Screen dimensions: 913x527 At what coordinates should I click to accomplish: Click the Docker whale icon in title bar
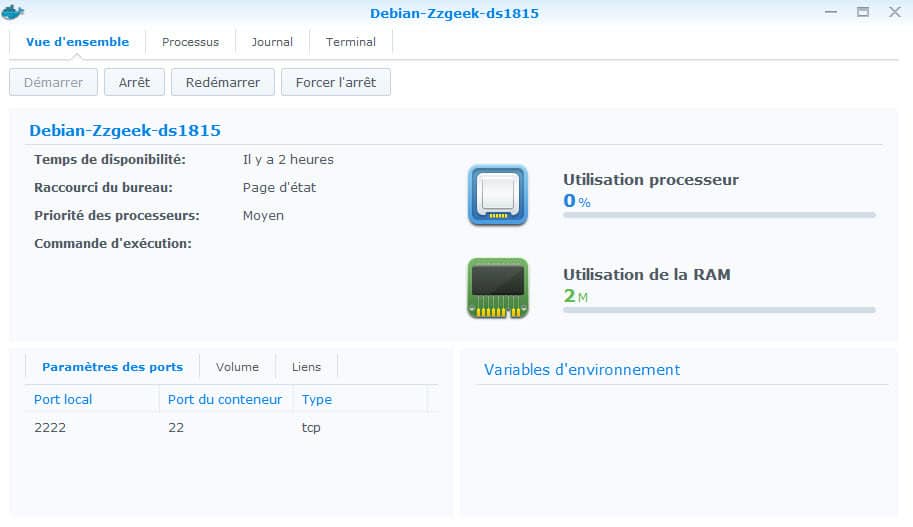click(x=12, y=12)
